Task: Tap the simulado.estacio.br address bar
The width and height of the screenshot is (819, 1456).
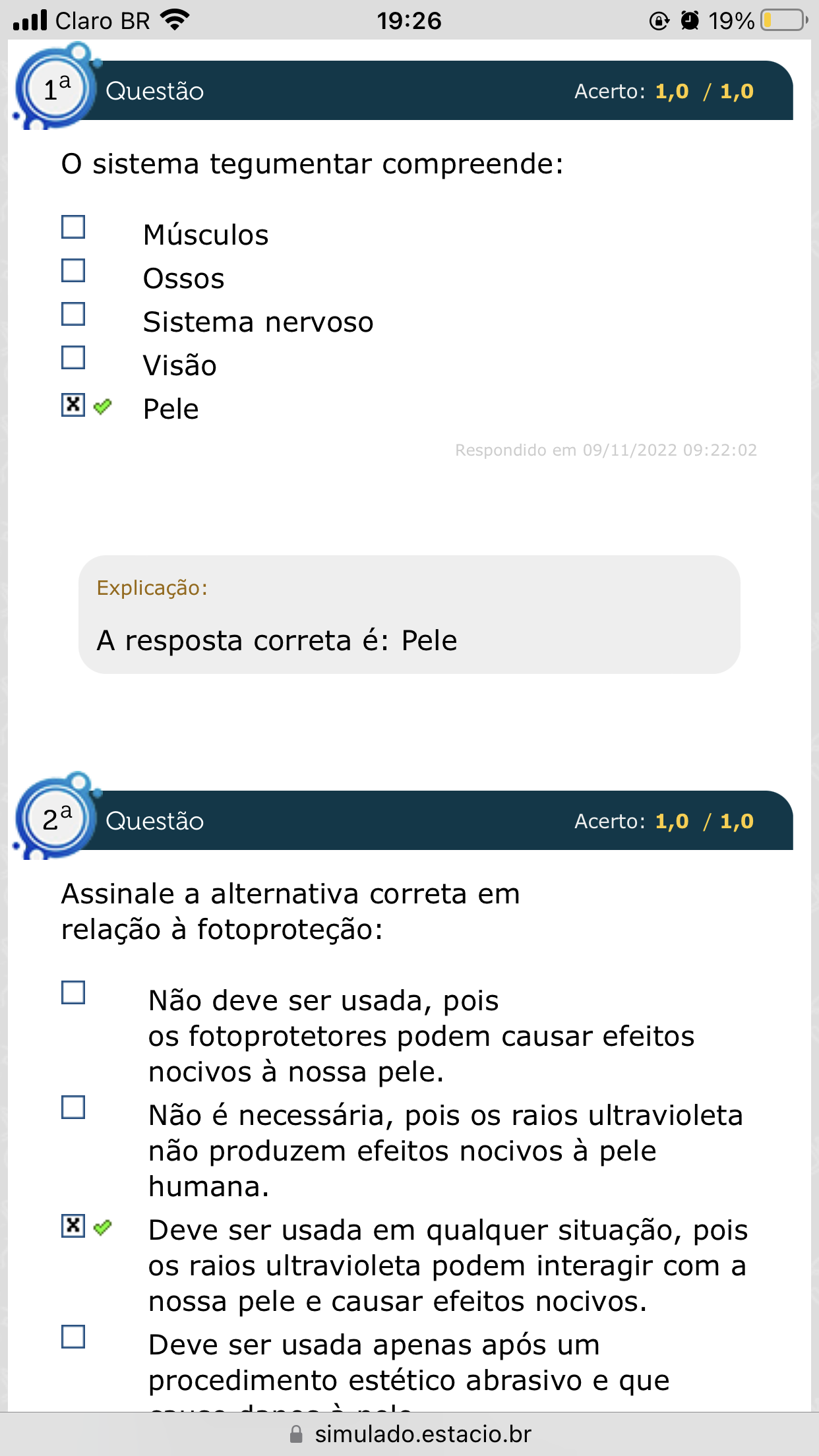Action: click(x=422, y=1434)
